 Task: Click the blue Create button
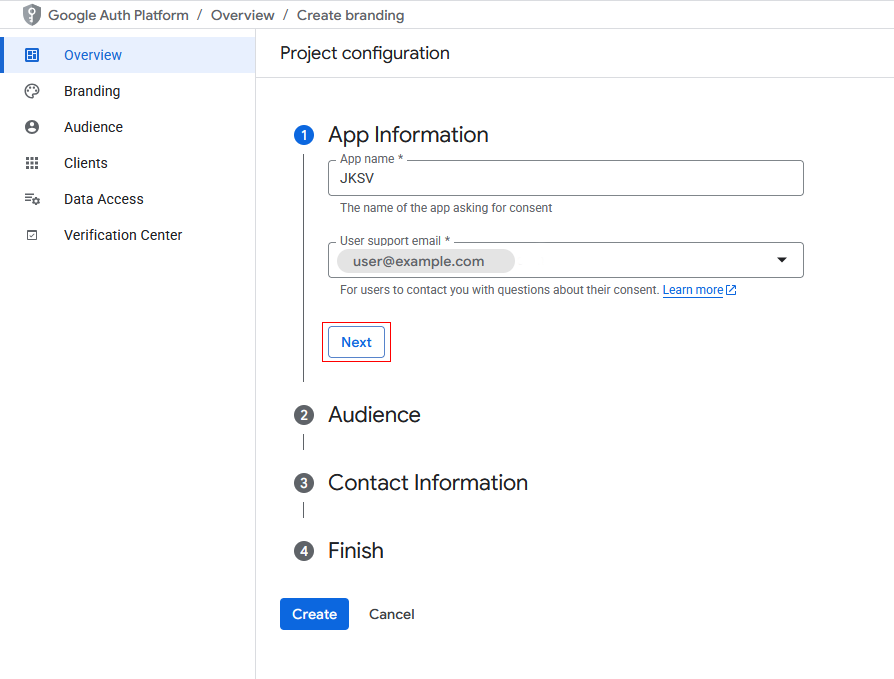click(314, 614)
